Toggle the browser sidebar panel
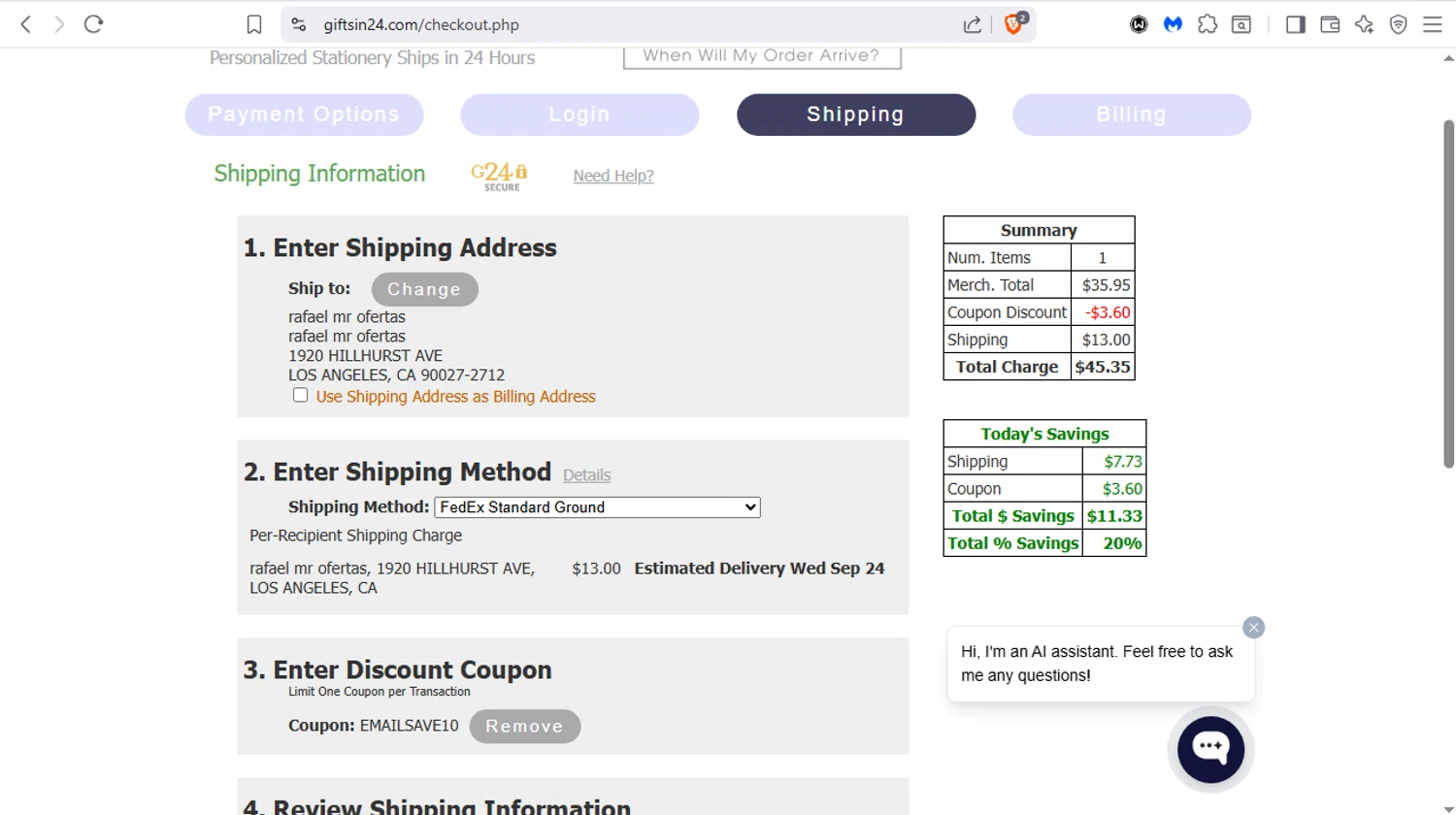The height and width of the screenshot is (815, 1456). pyautogui.click(x=1296, y=24)
